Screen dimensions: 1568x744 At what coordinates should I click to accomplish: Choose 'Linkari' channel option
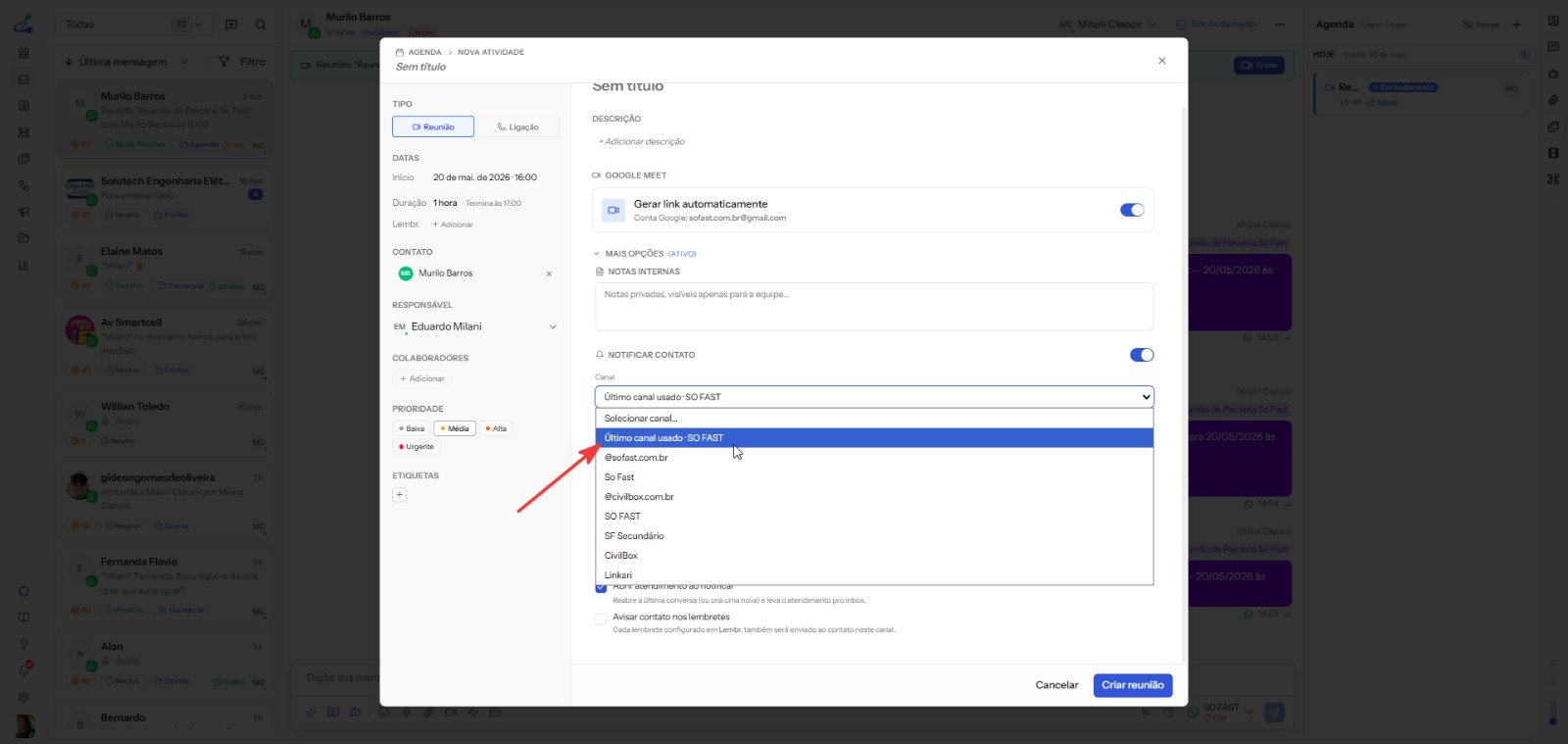click(x=874, y=575)
